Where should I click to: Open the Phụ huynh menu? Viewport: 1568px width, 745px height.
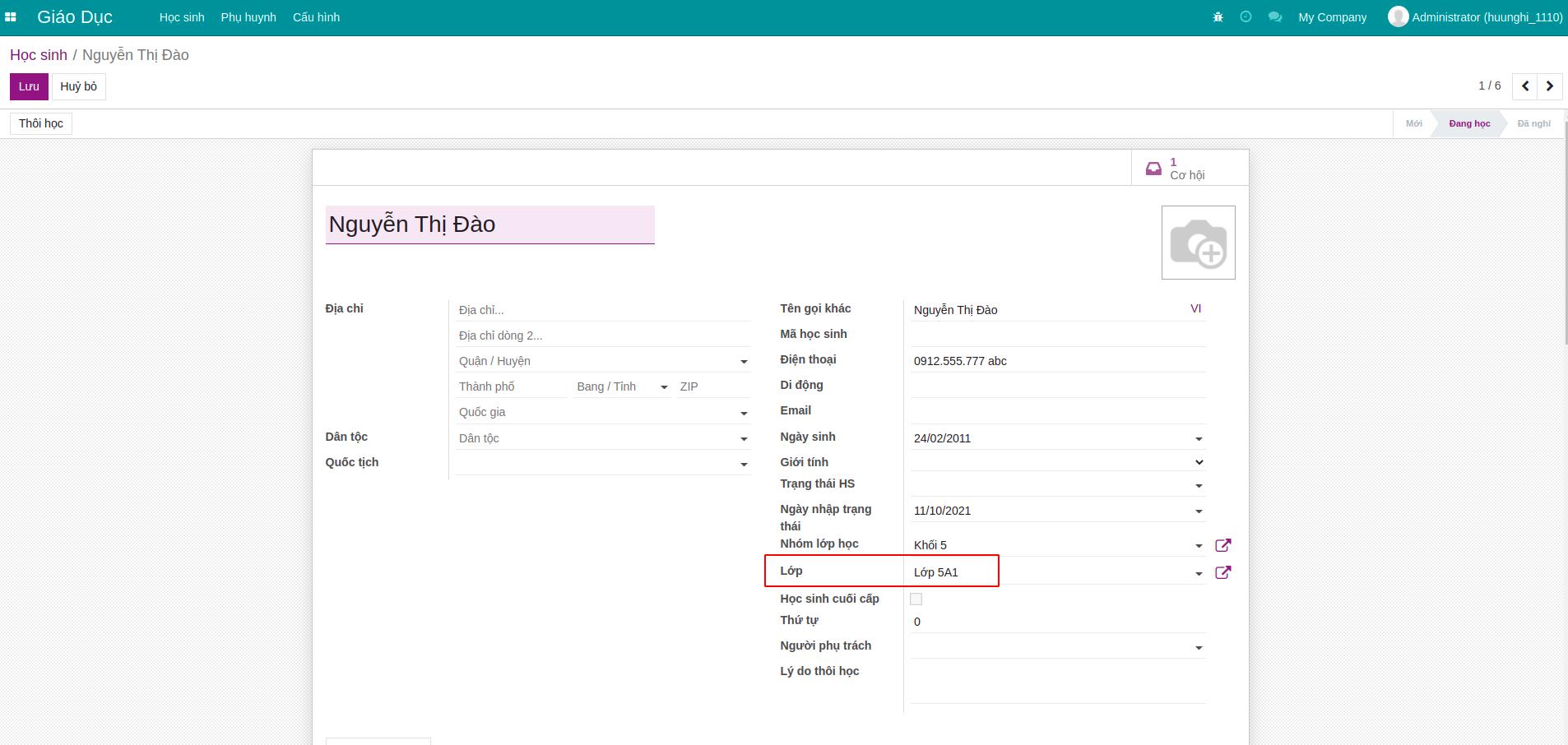click(x=248, y=17)
